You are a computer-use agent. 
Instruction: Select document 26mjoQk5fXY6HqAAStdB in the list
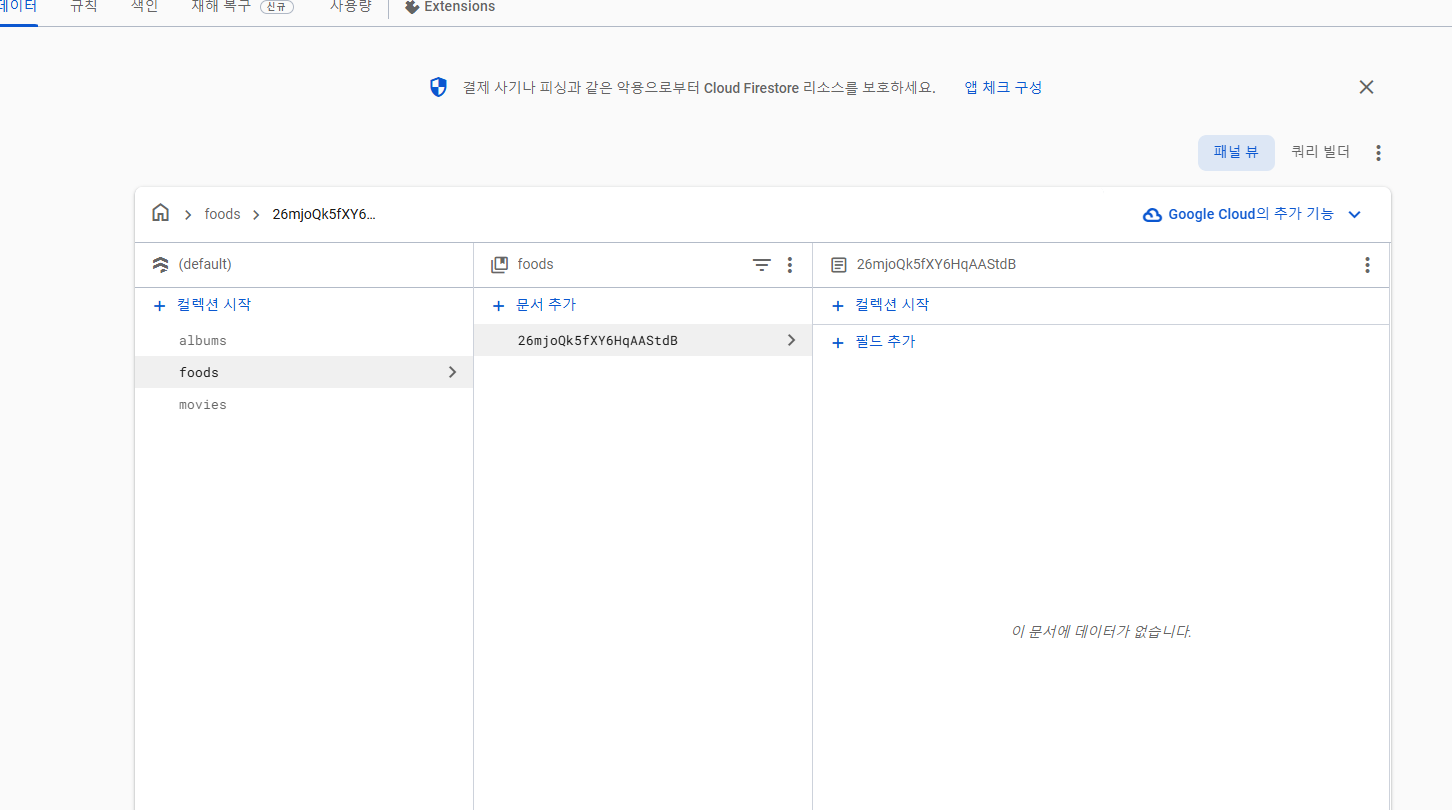tap(643, 341)
